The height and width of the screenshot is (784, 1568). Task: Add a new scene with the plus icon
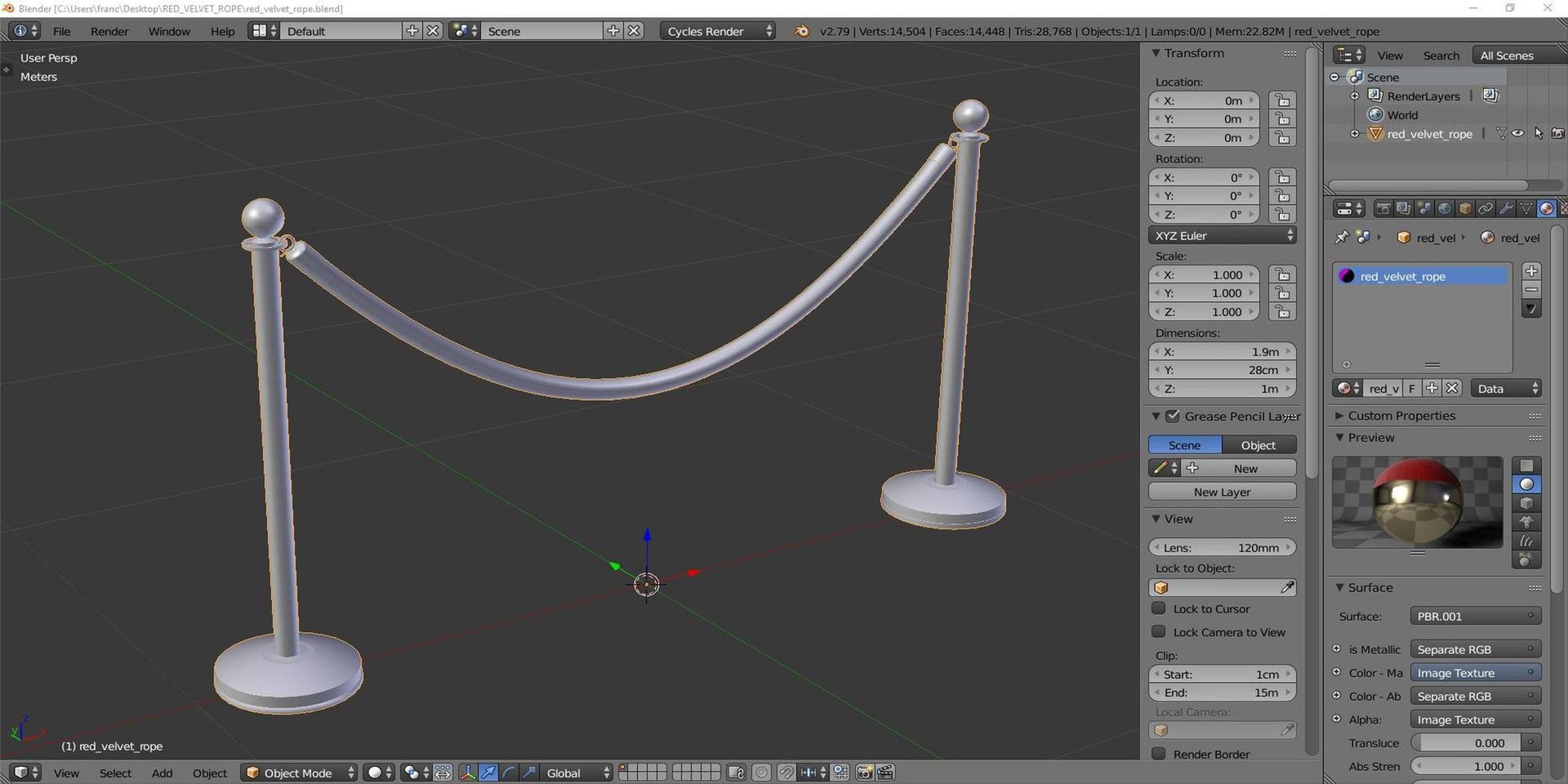pyautogui.click(x=613, y=30)
